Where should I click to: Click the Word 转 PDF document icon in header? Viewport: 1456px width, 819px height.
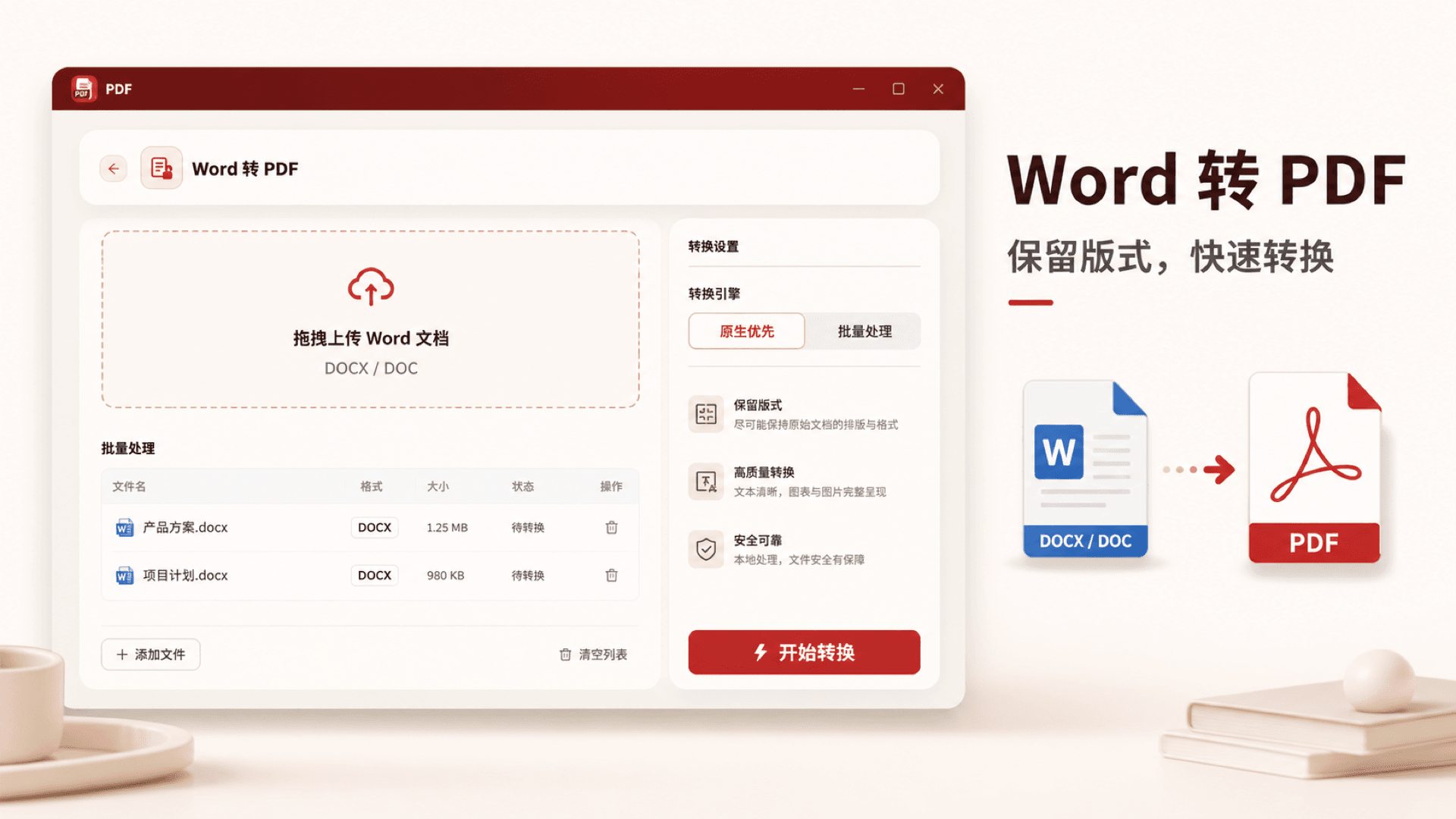pyautogui.click(x=162, y=168)
